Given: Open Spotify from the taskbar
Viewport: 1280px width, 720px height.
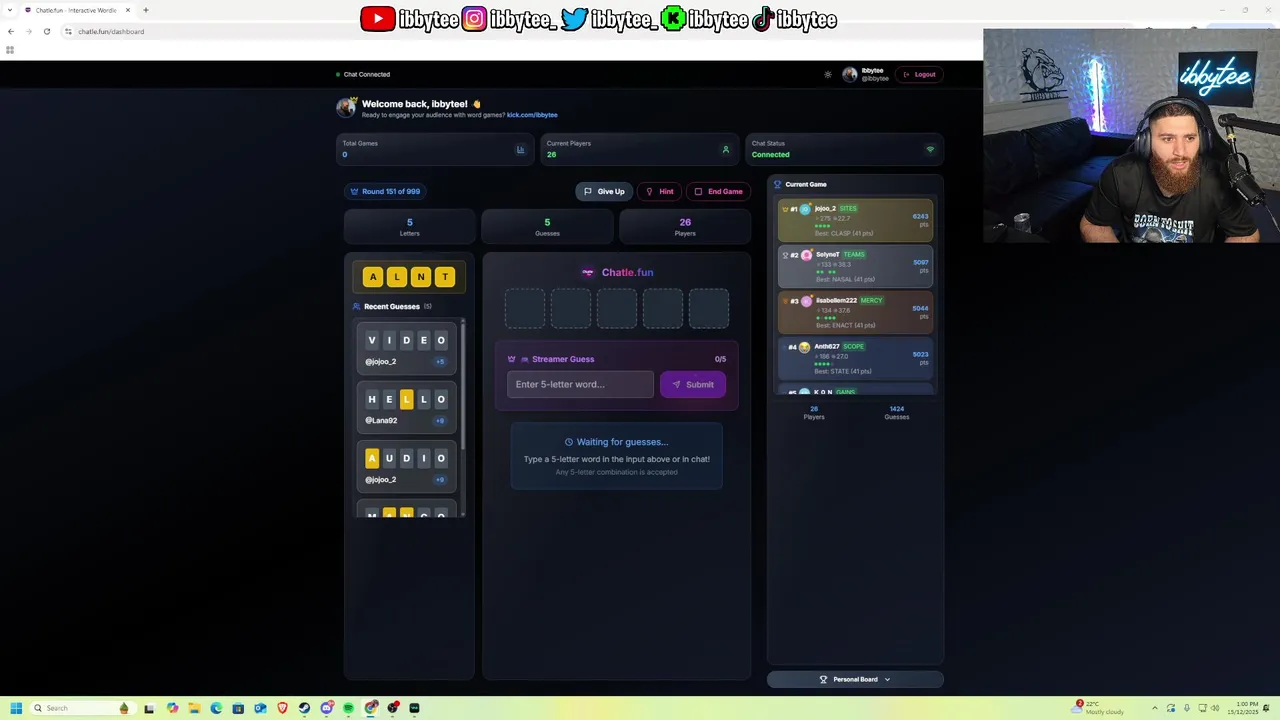Looking at the screenshot, I should [x=348, y=708].
